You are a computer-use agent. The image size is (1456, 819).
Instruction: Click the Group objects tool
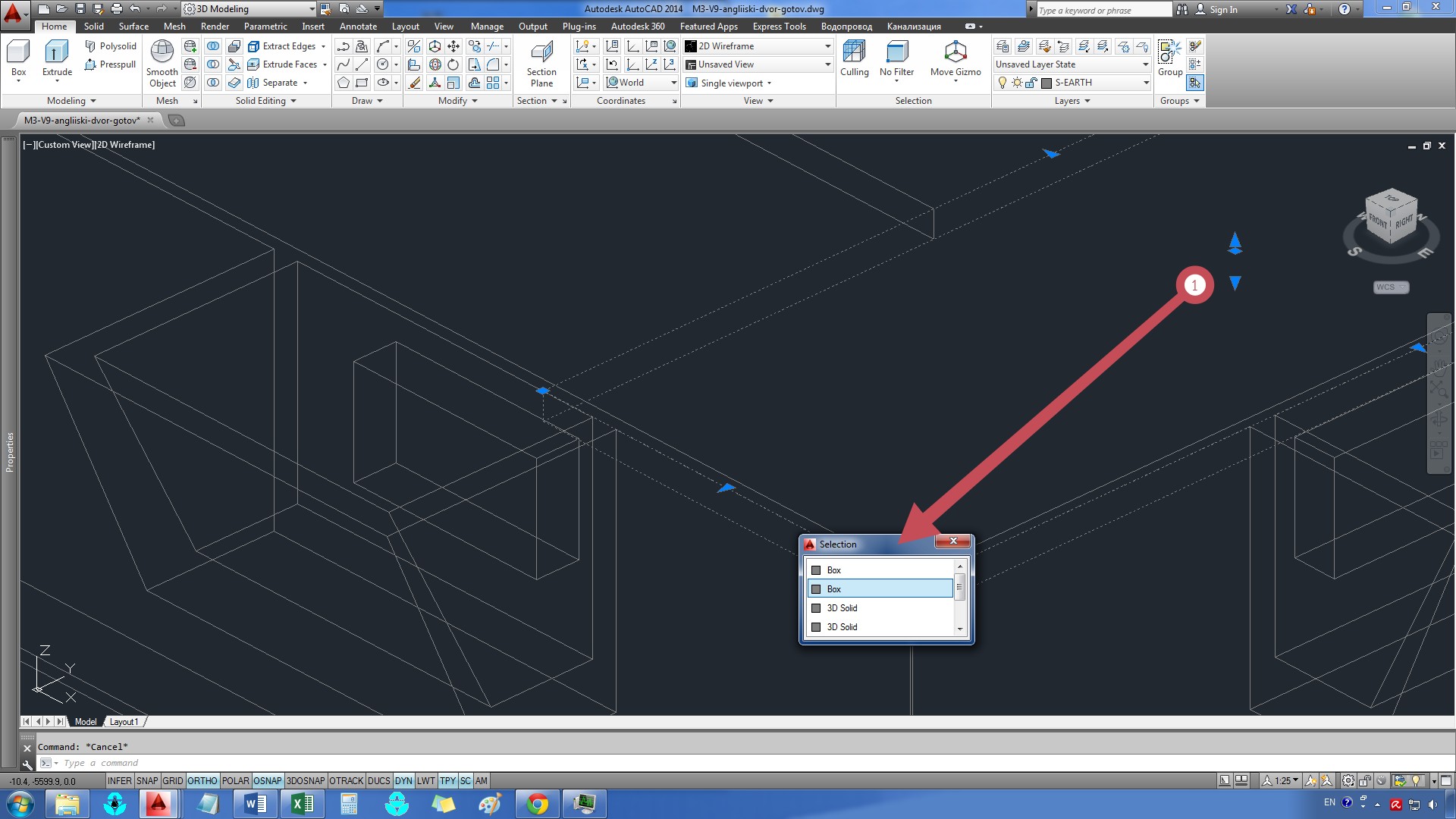click(x=1169, y=59)
